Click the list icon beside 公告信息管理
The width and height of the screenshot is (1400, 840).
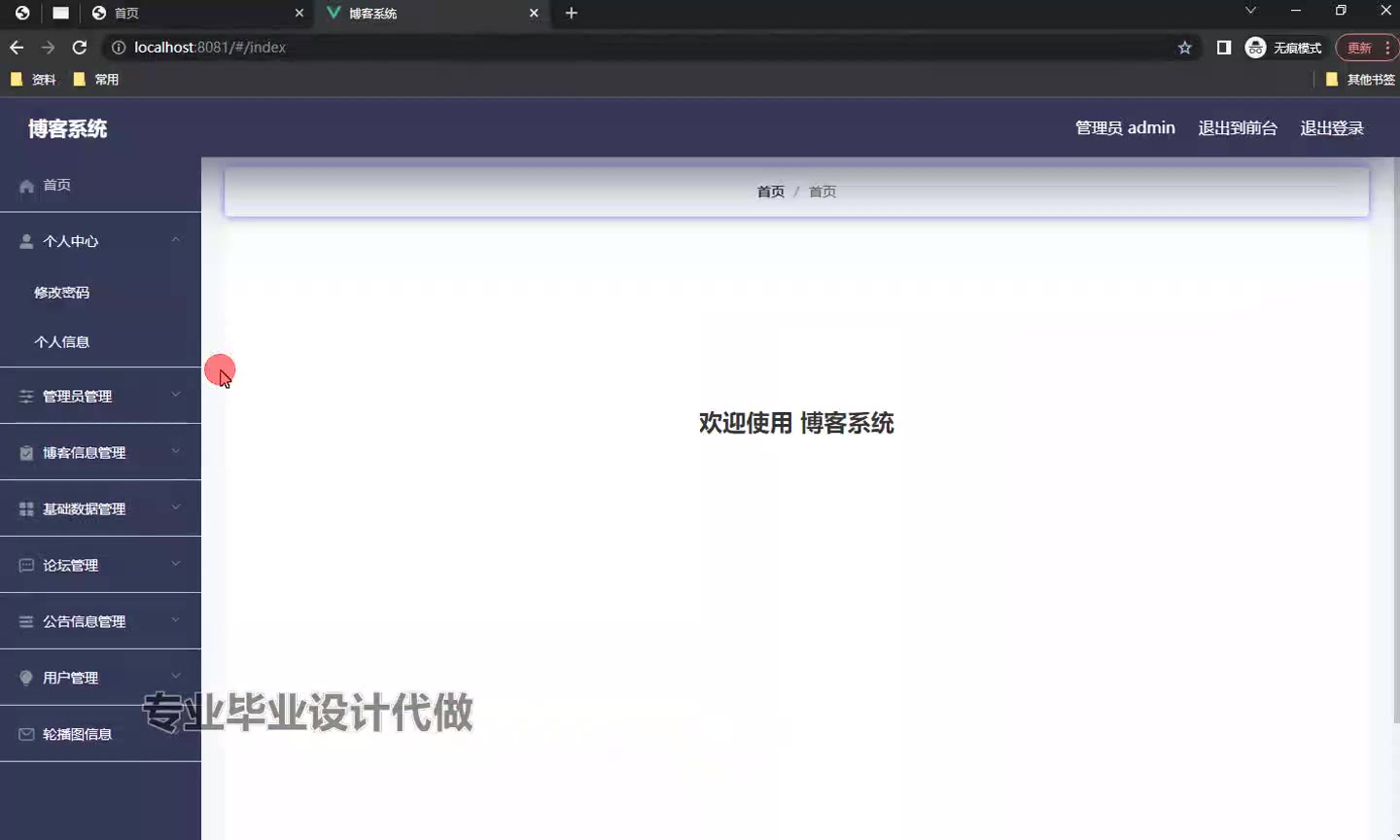click(x=26, y=622)
